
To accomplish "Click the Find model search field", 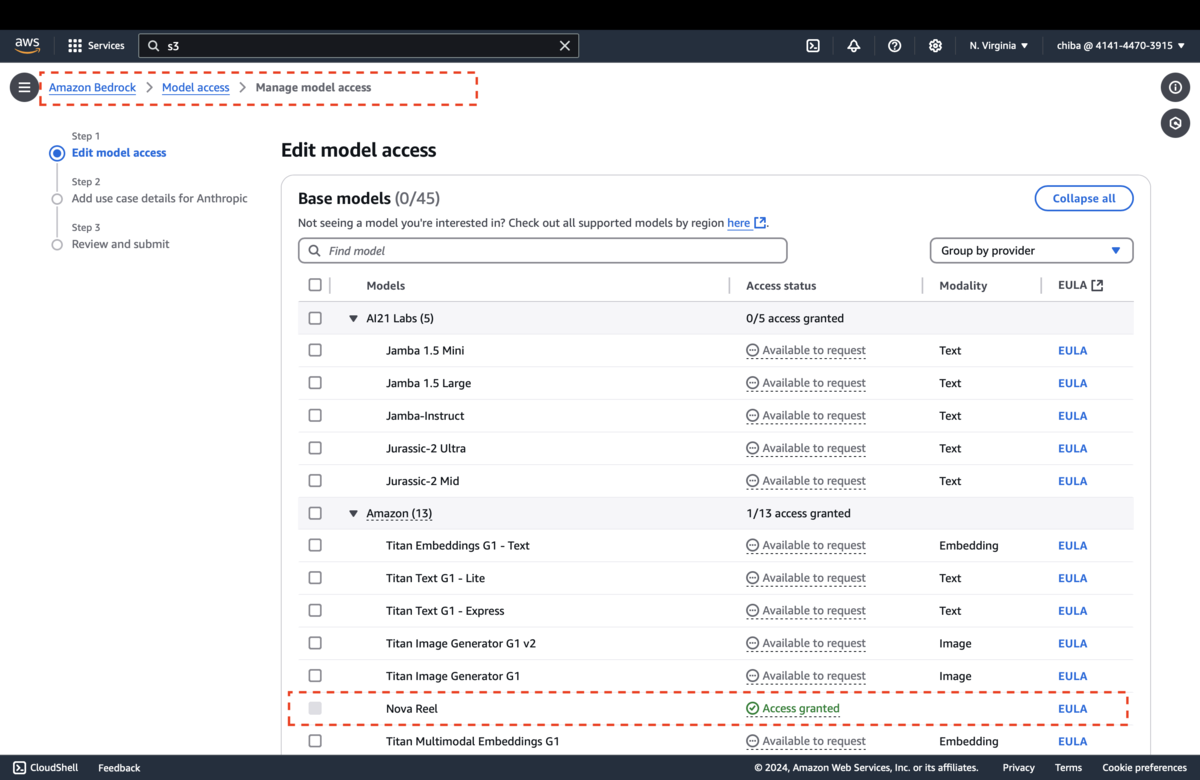I will point(543,251).
